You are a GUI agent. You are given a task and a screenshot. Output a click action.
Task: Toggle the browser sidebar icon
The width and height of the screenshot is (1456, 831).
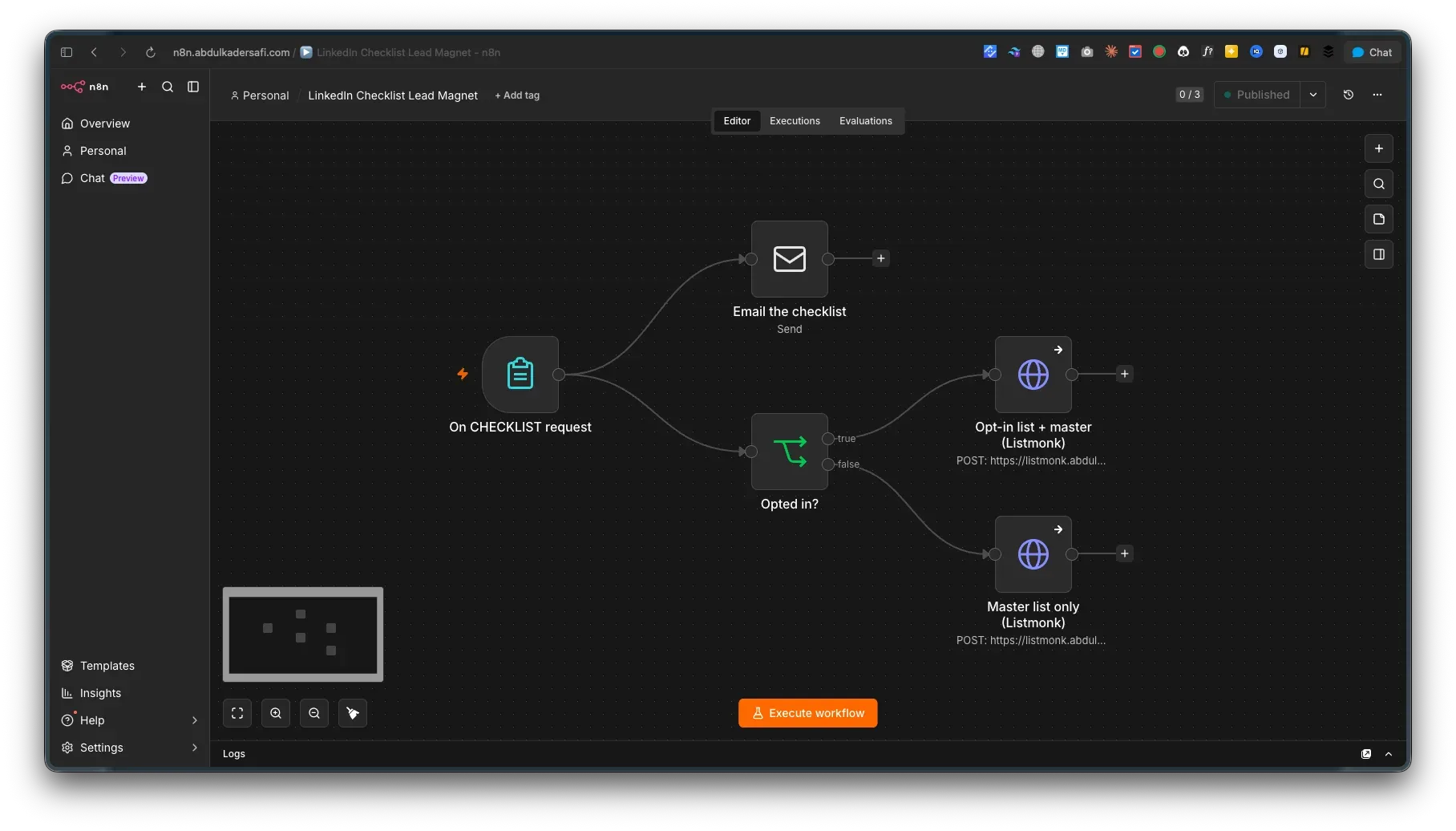tap(67, 52)
